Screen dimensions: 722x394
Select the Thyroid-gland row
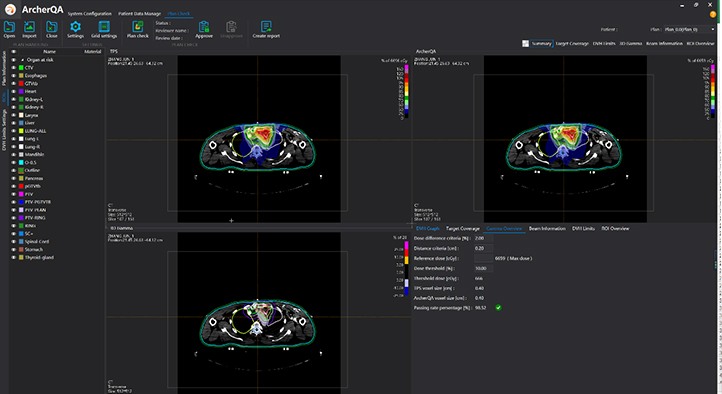point(56,257)
